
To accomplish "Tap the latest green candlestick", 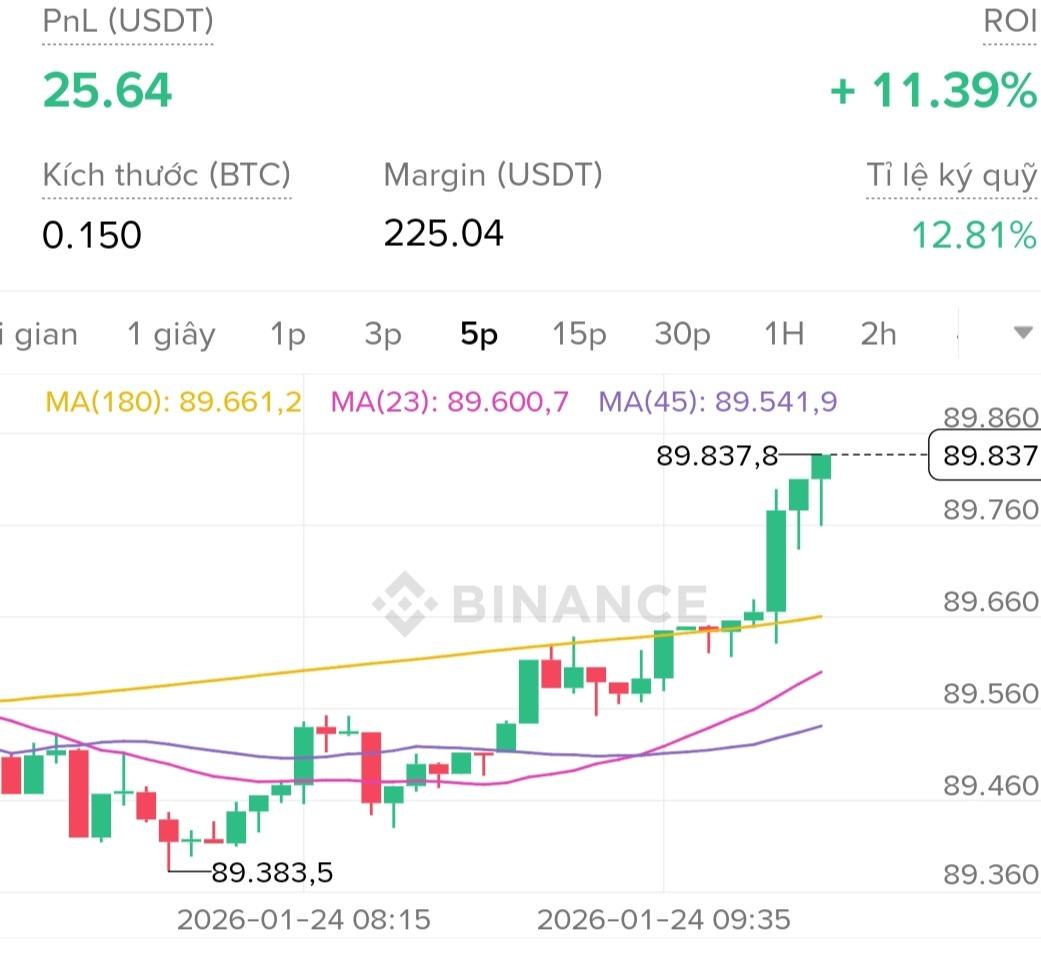I will (x=821, y=468).
